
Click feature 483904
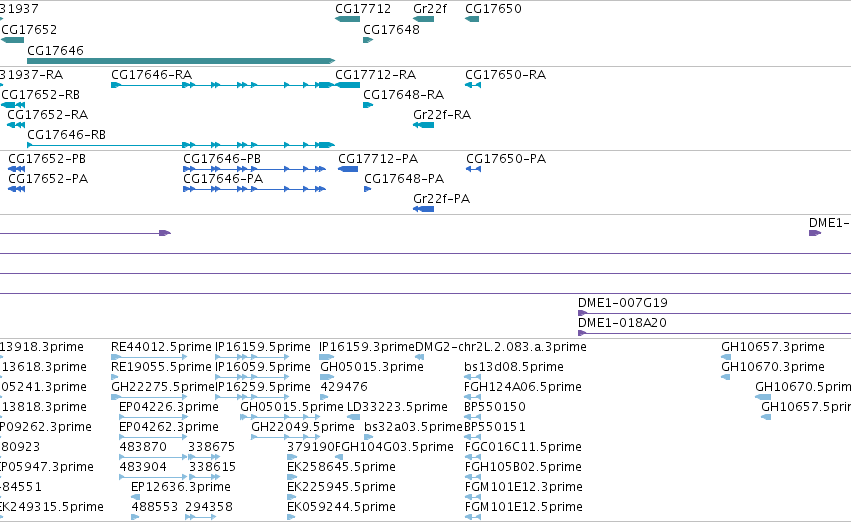(153, 478)
